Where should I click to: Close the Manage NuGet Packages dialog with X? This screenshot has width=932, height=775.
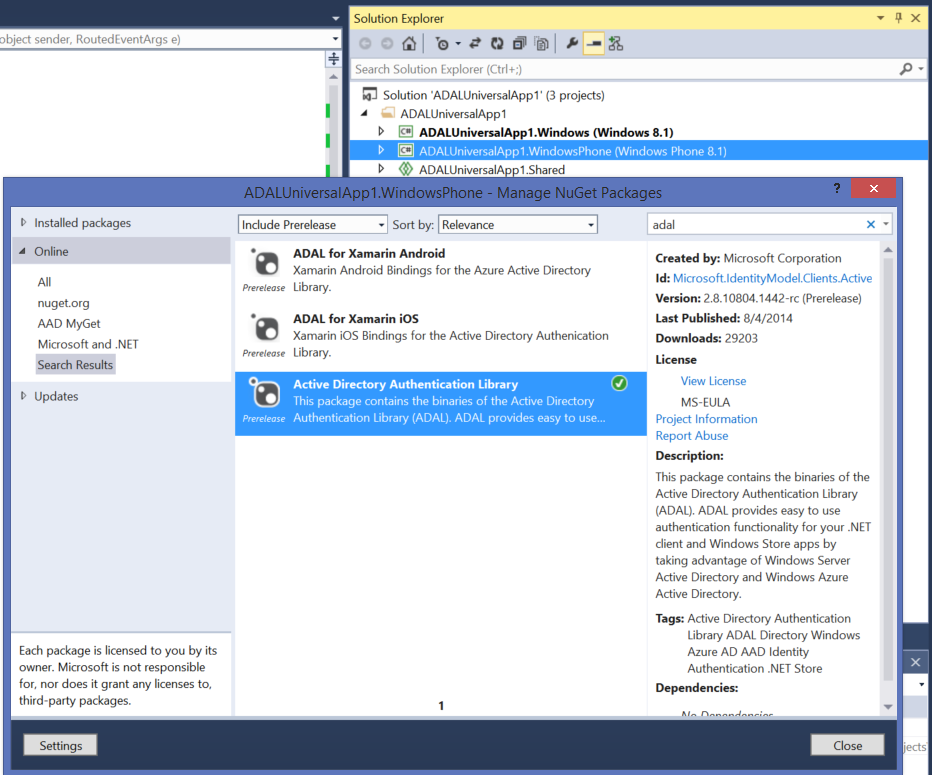[x=873, y=188]
